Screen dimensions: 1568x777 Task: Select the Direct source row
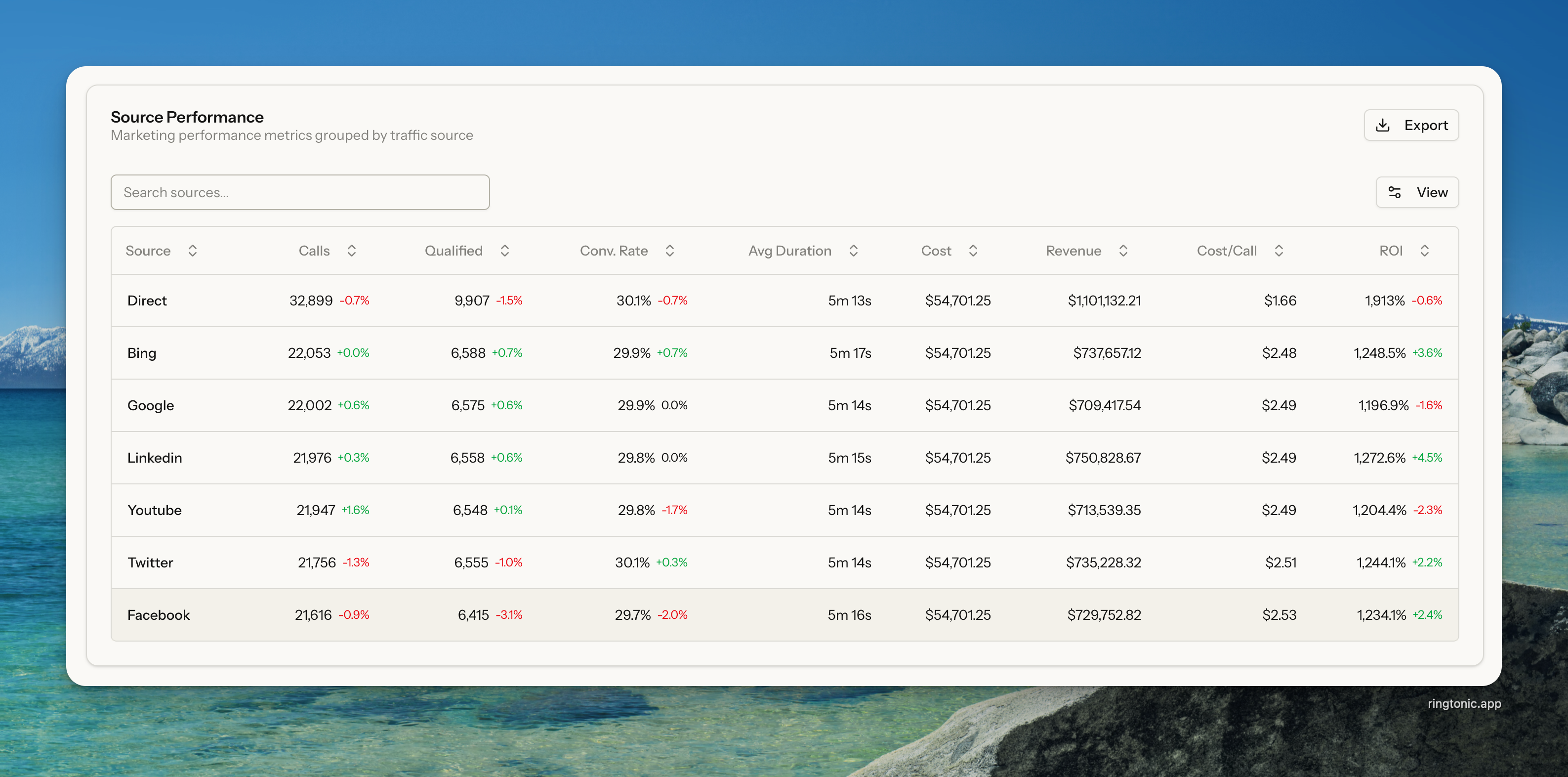(147, 301)
